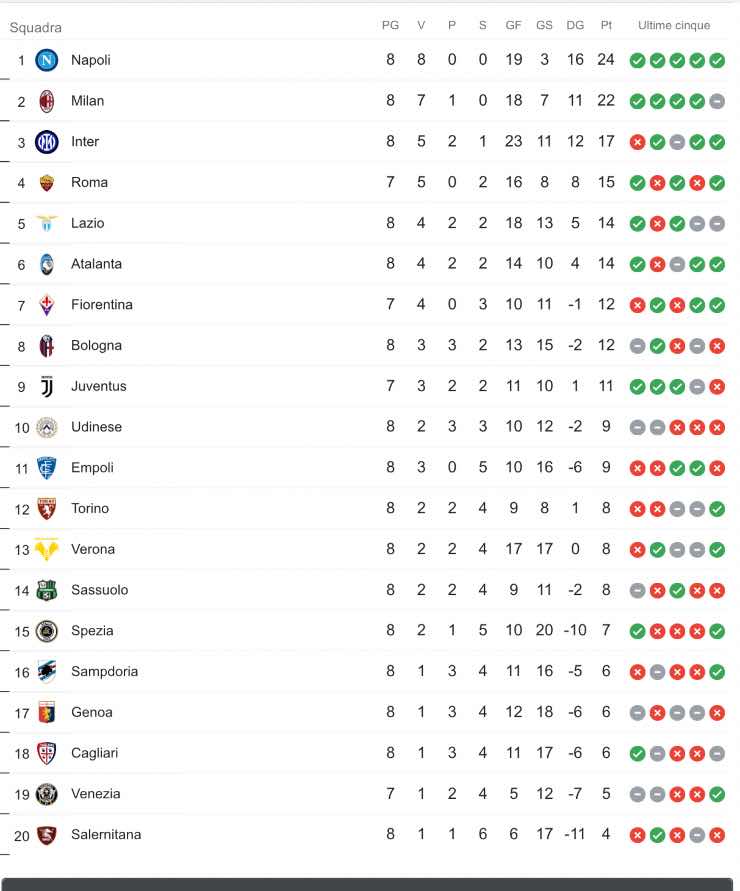Image resolution: width=740 pixels, height=891 pixels.
Task: Click the Verona team crest
Action: click(x=47, y=549)
